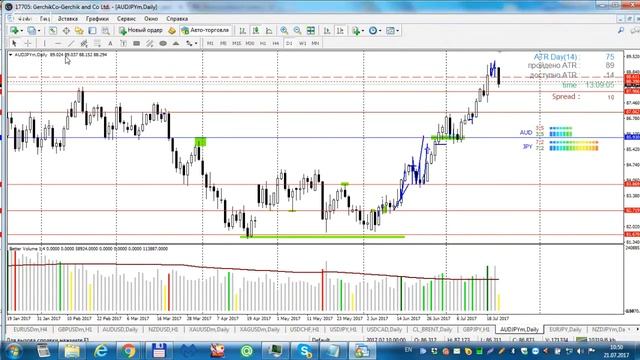Select the triangle shape tool
The height and width of the screenshot is (360, 640).
pyautogui.click(x=176, y=43)
